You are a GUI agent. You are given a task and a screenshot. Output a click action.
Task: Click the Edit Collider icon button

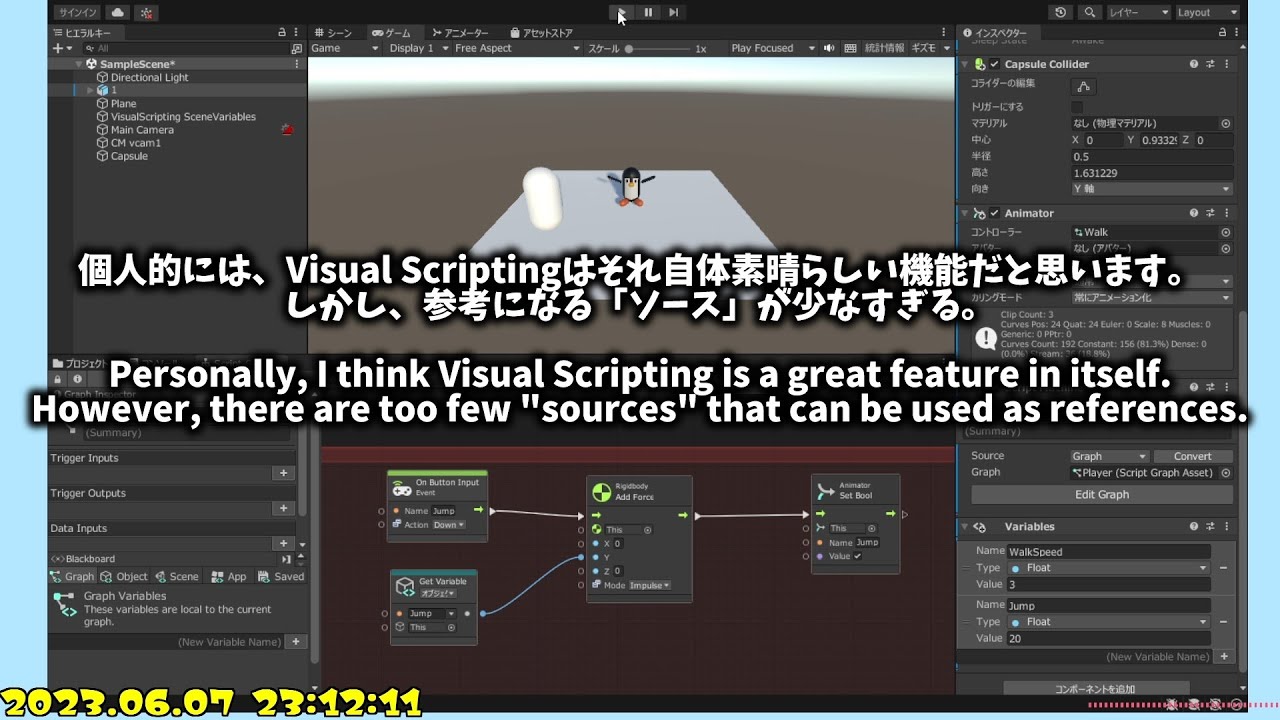1085,87
